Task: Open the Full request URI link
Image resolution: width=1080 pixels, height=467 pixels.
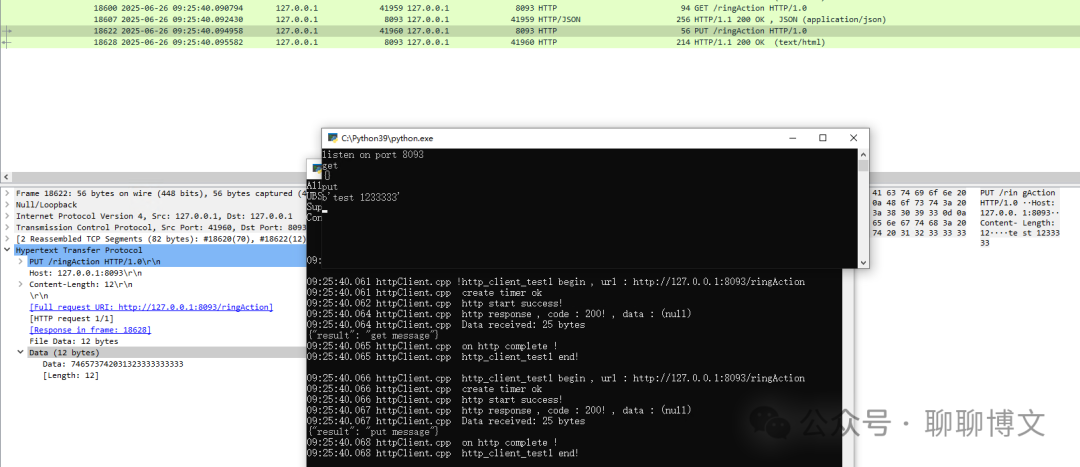Action: click(x=151, y=307)
